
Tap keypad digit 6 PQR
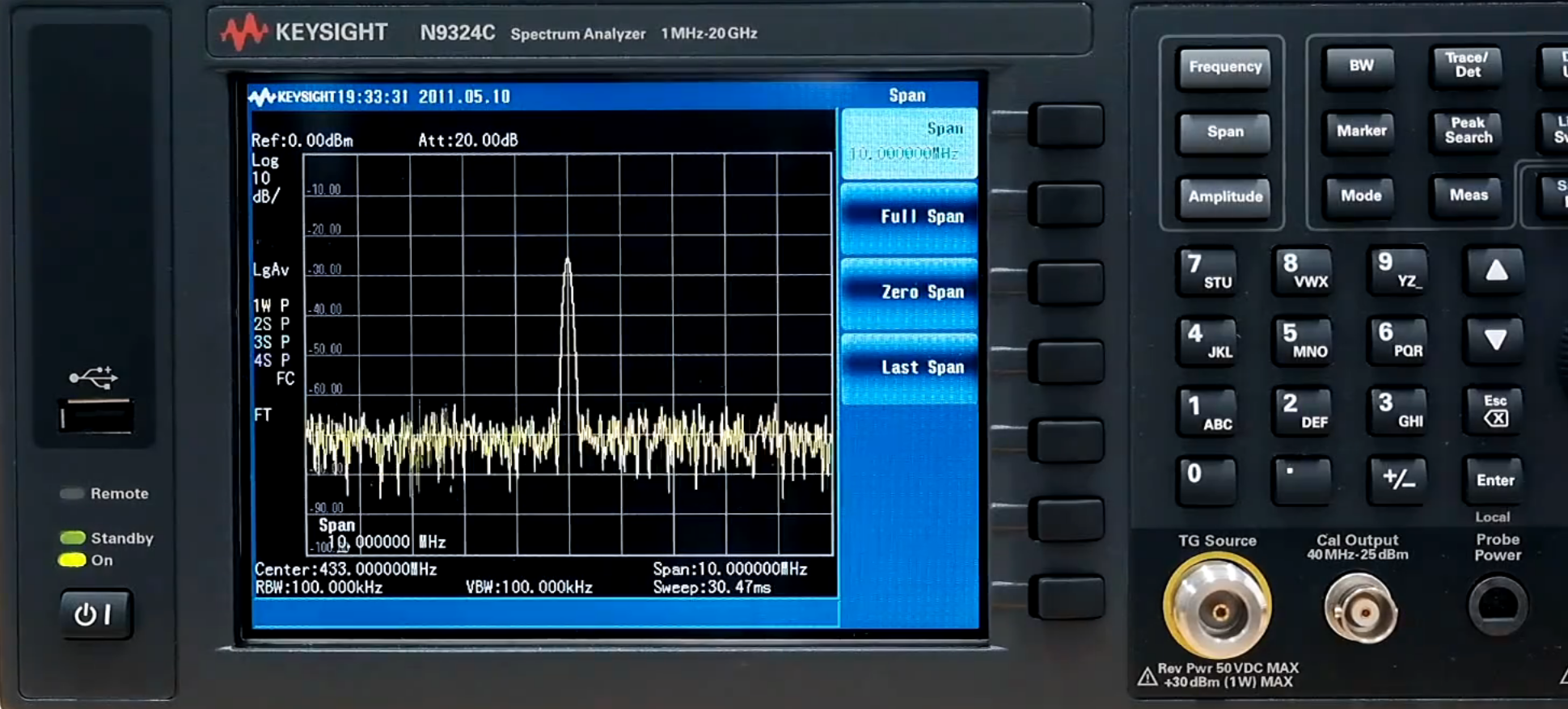1399,340
